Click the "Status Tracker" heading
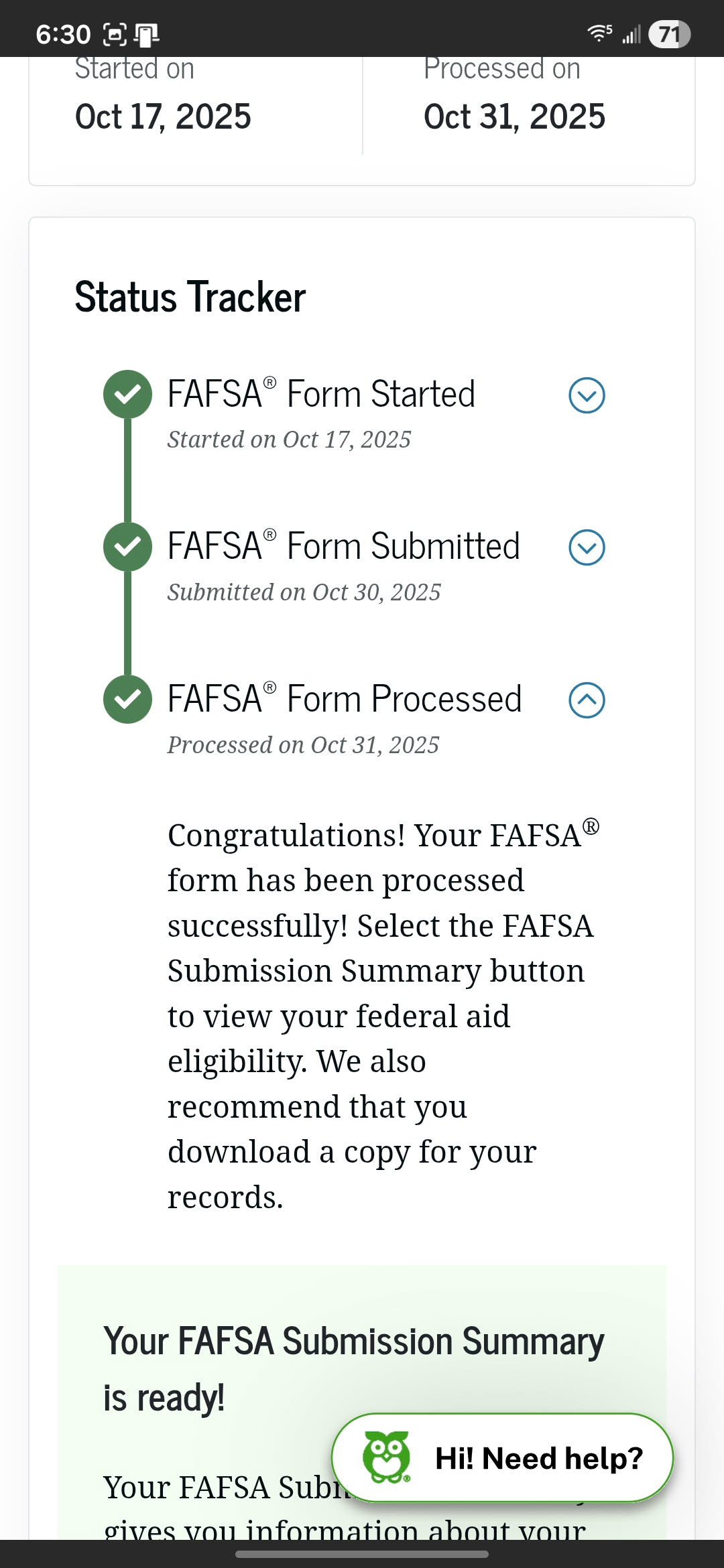Image resolution: width=724 pixels, height=1568 pixels. [x=190, y=297]
